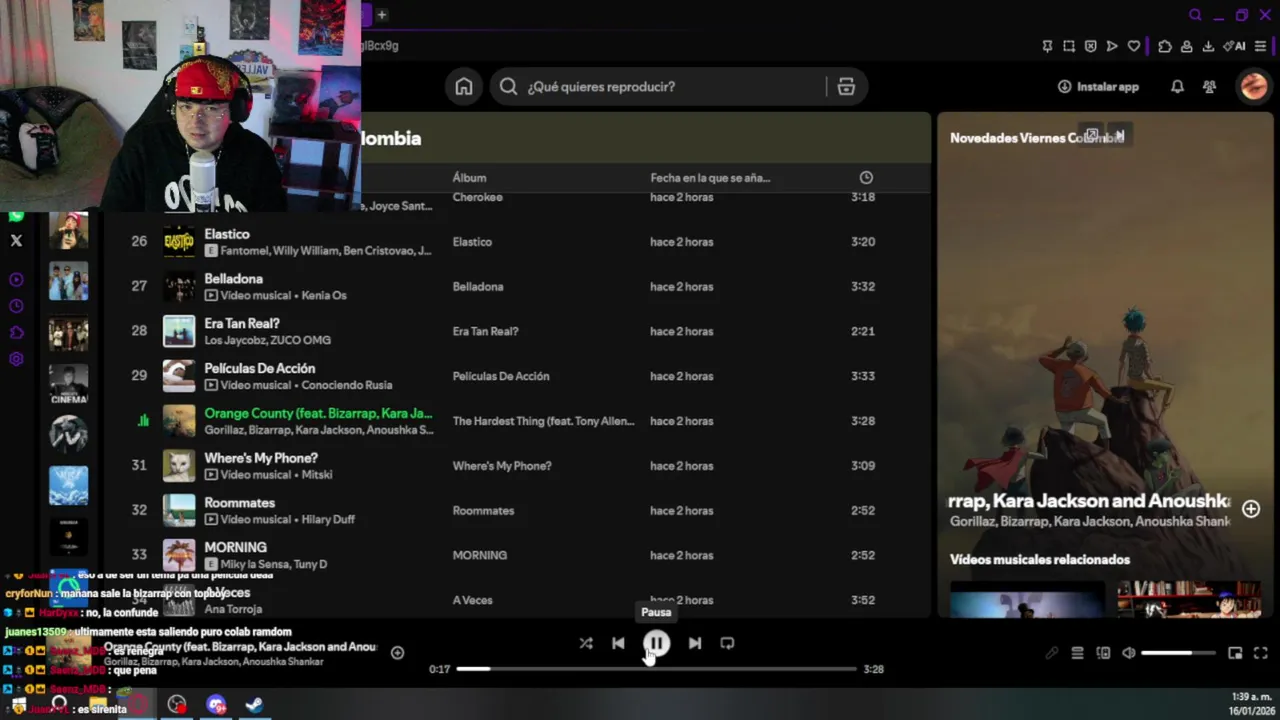The image size is (1280, 720).
Task: Open artist link Hilary Duff
Action: pyautogui.click(x=329, y=520)
